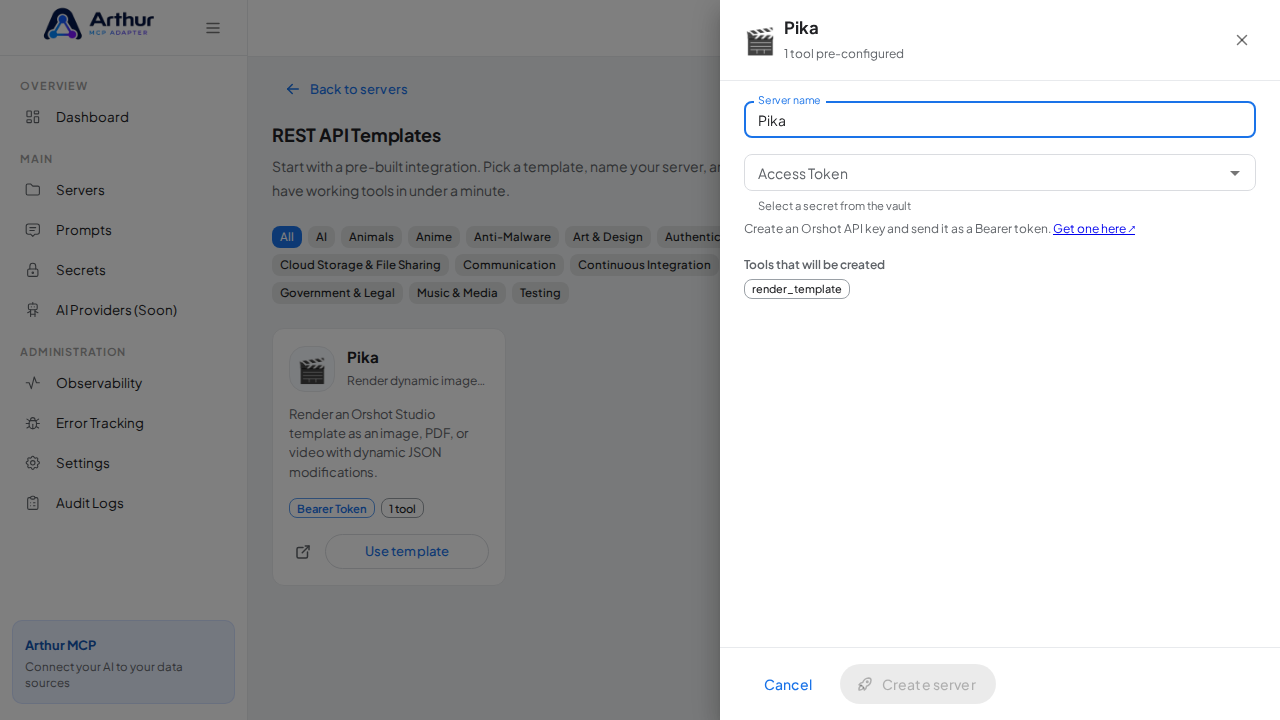Screen dimensions: 1280x720
Task: Select the Government & Legal filter
Action: click(x=337, y=293)
